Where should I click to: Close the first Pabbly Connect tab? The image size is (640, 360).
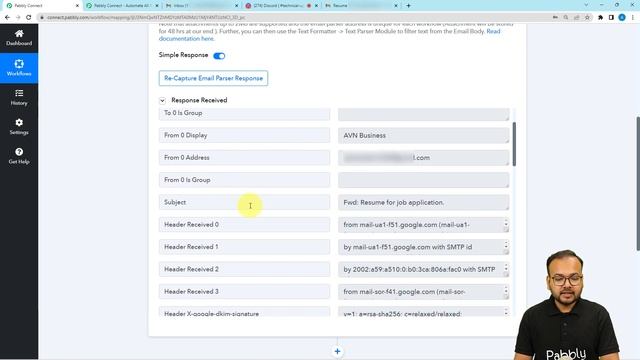tap(77, 6)
